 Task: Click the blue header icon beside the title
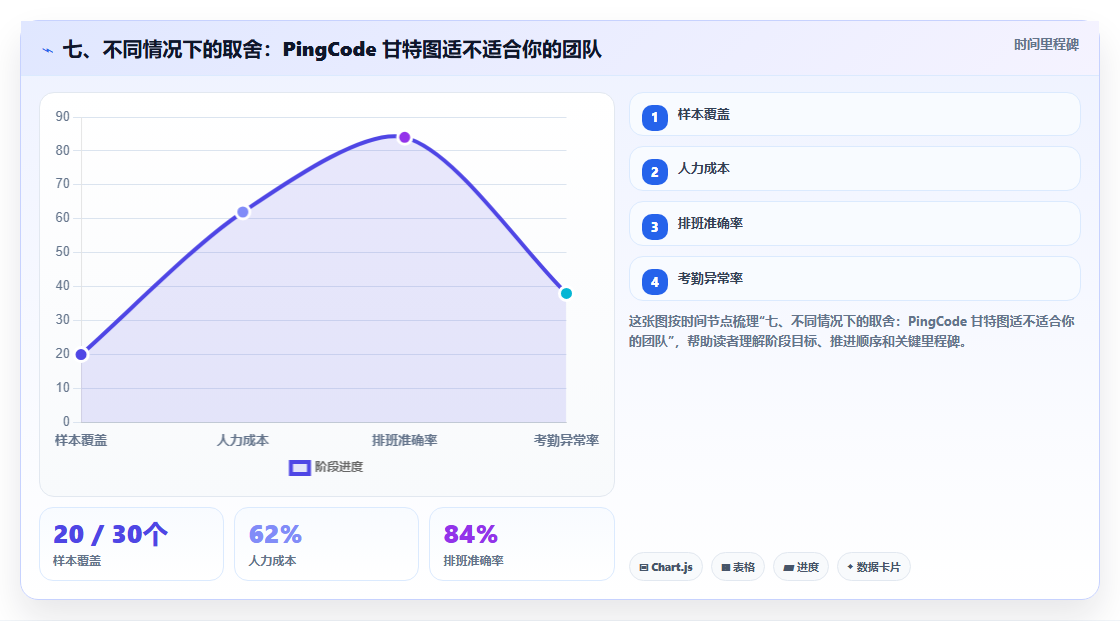point(48,50)
